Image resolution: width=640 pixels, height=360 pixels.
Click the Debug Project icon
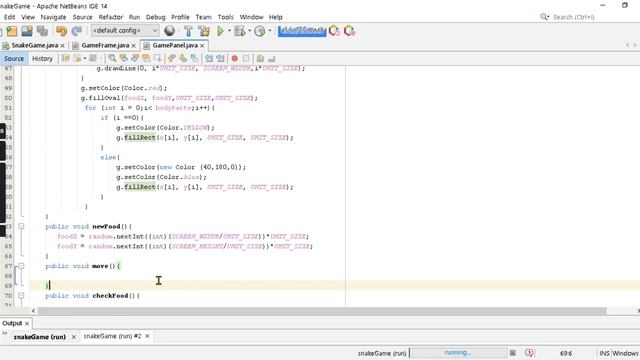tap(240, 31)
